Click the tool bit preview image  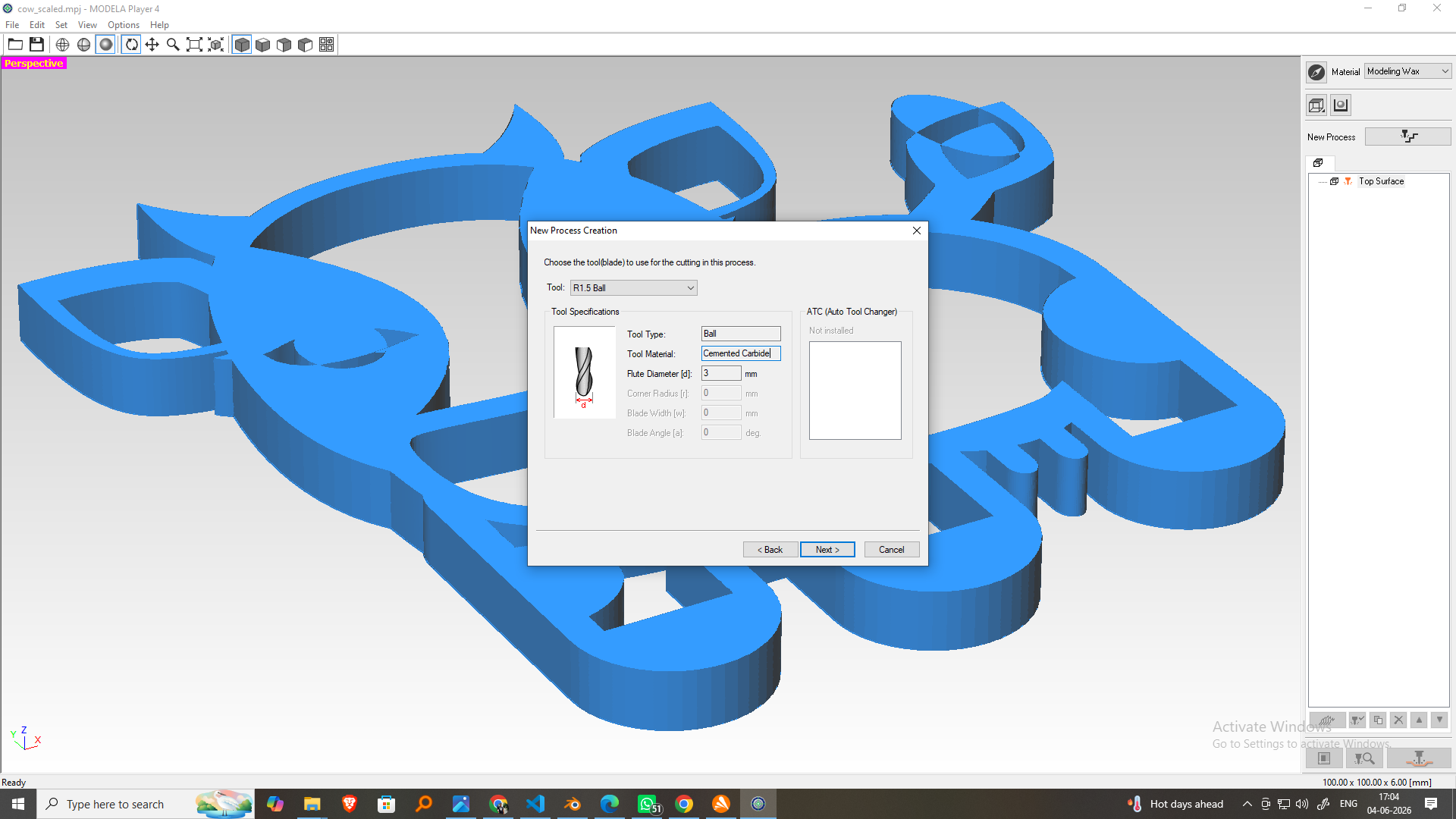(x=584, y=372)
